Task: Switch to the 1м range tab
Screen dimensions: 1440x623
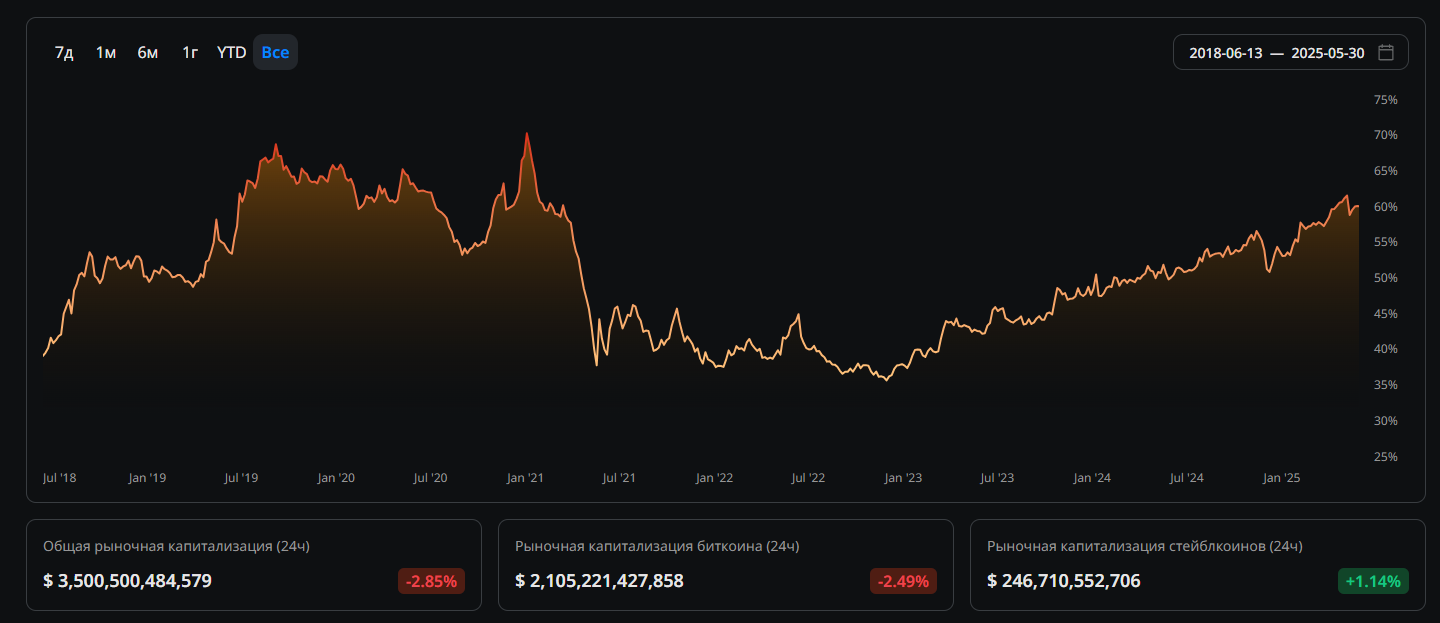Action: 106,52
